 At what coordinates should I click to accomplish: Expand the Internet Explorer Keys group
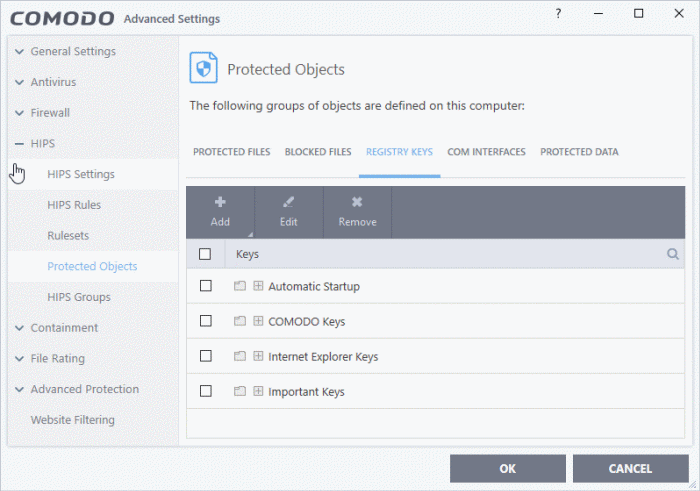pos(258,356)
